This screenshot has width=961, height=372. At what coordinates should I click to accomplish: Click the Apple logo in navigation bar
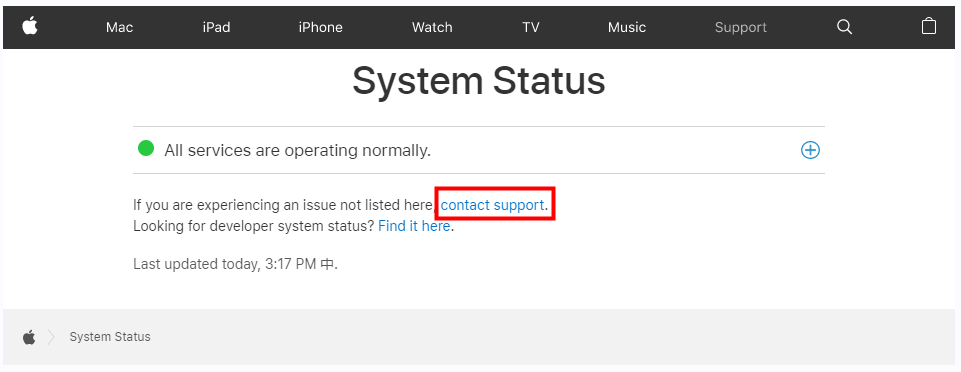pos(30,26)
